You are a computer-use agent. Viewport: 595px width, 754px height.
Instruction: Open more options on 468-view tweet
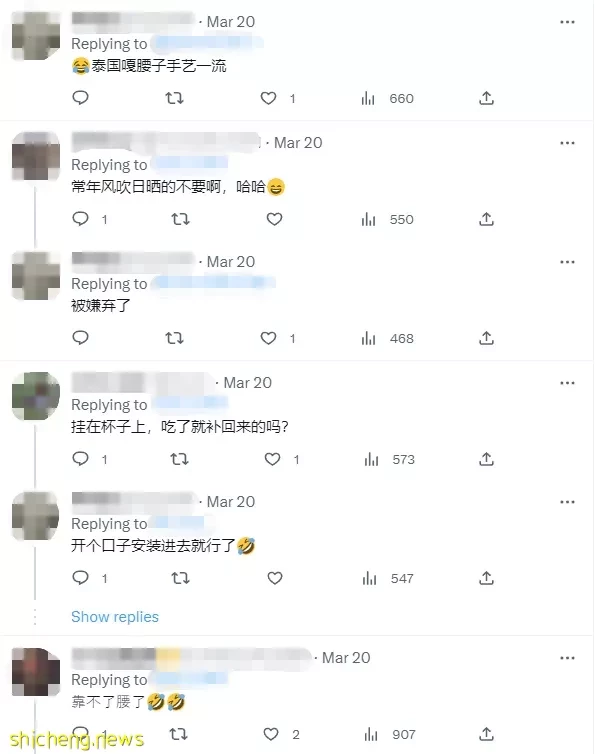coord(567,262)
